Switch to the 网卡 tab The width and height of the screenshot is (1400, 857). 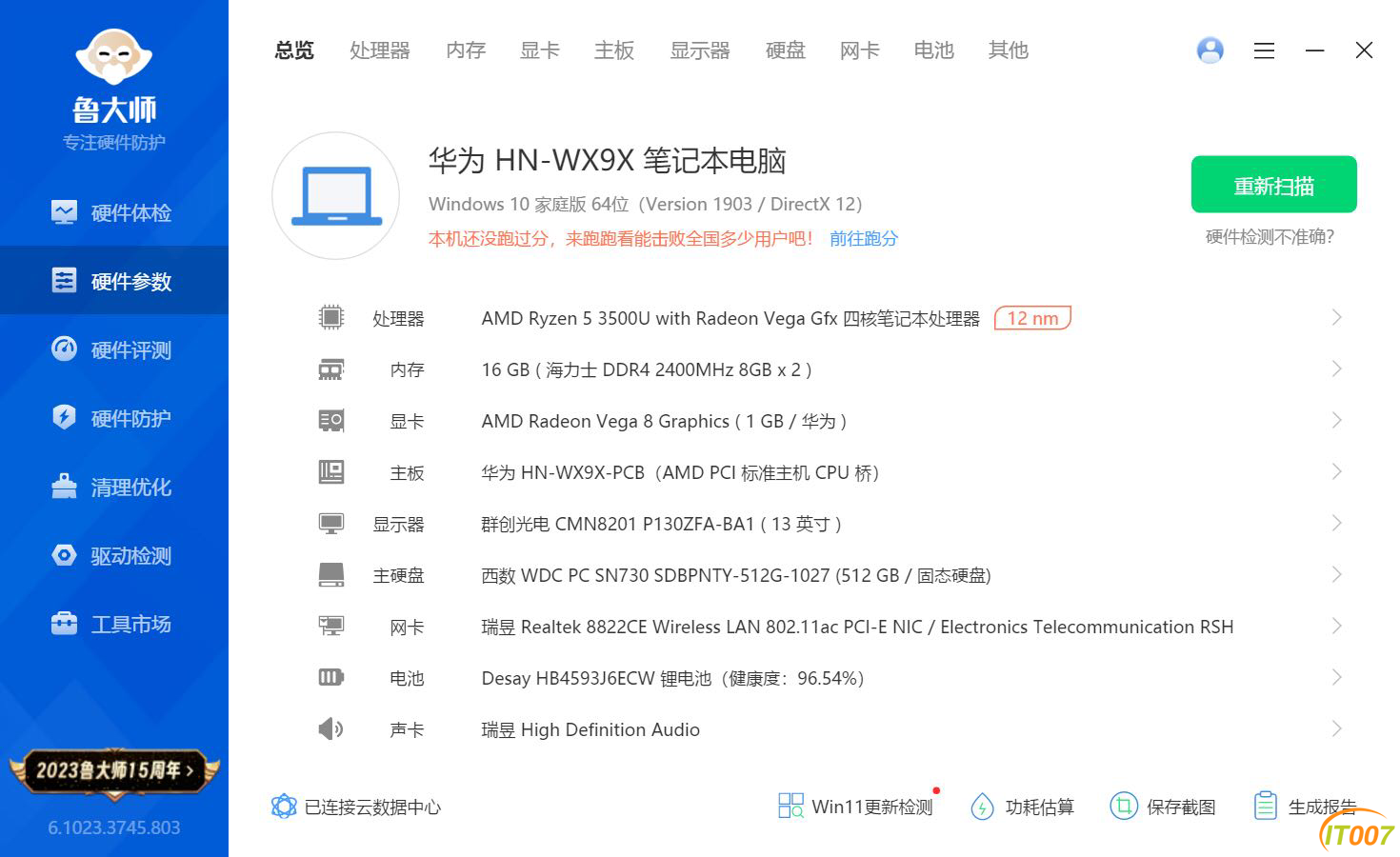pos(860,50)
